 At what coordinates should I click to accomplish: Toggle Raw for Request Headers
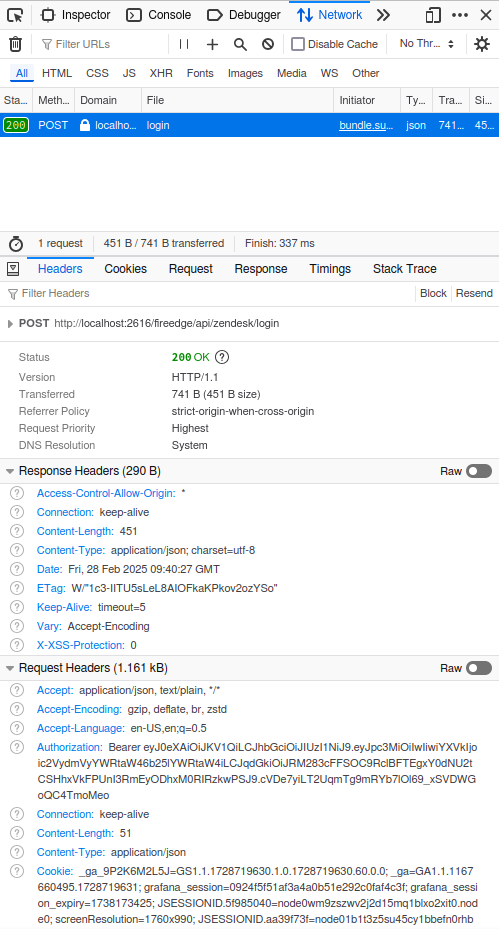479,668
